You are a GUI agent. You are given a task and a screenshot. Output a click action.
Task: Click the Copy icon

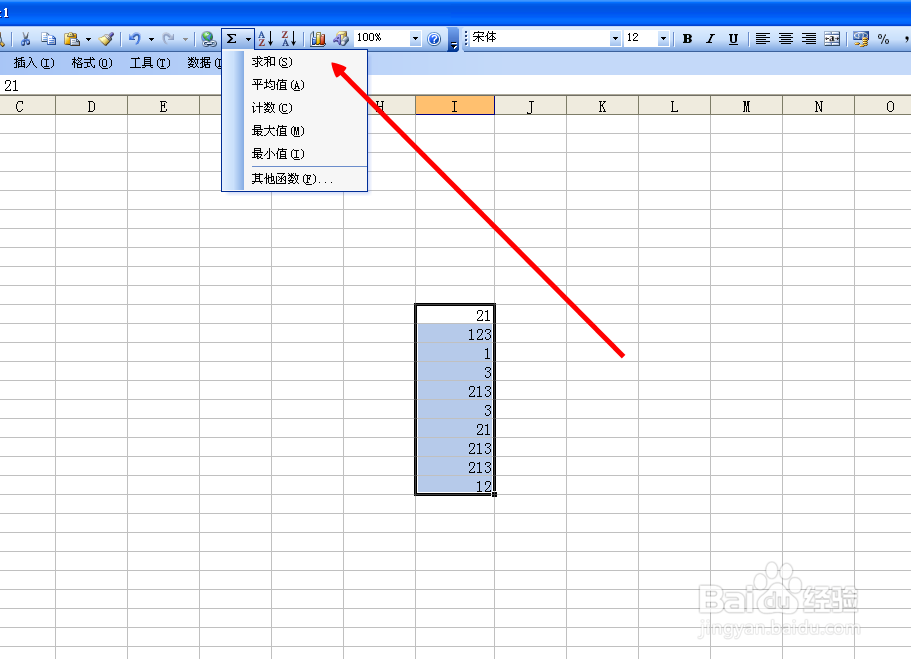coord(48,39)
